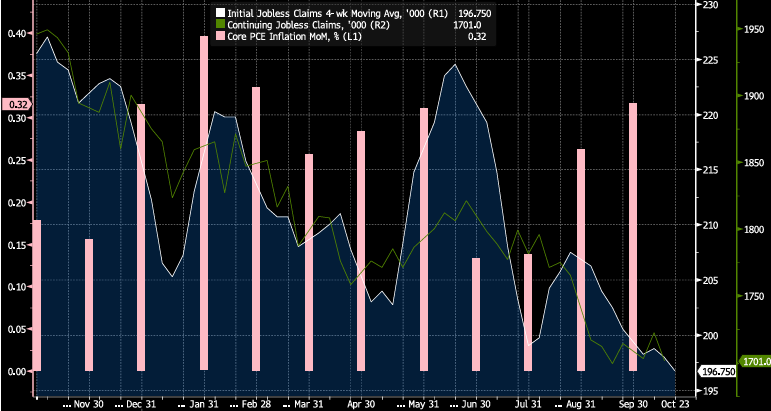Image resolution: width=771 pixels, height=411 pixels.
Task: Click the Jan 31 date label
Action: (x=204, y=404)
